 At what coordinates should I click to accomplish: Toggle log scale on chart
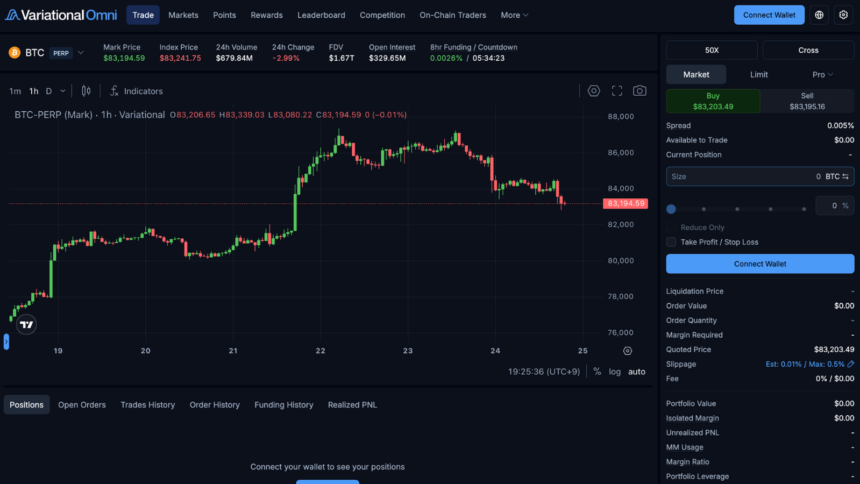click(614, 372)
